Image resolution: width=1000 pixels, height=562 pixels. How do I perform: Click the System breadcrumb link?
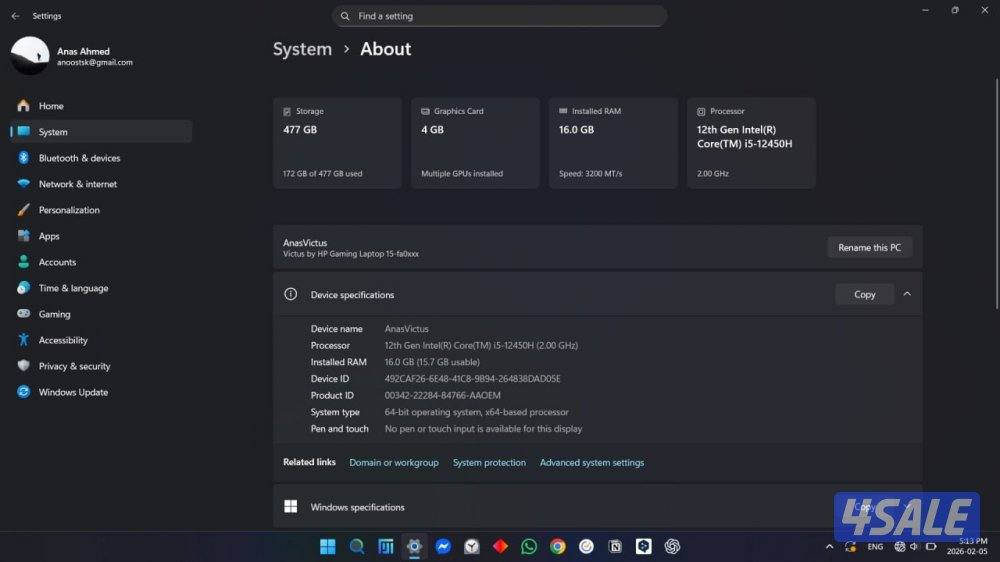coord(302,49)
